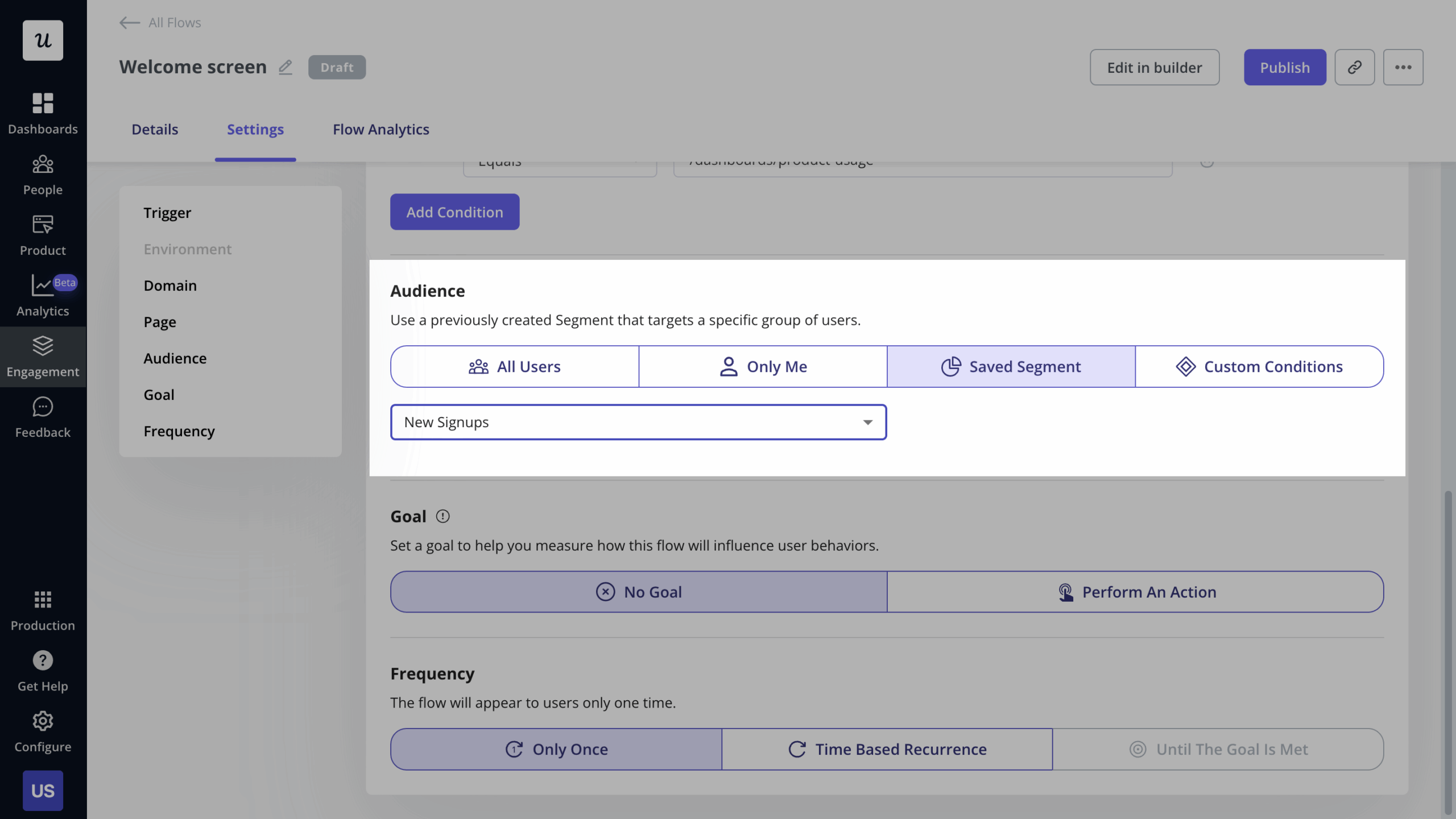1456x819 pixels.
Task: Switch to the Flow Analytics tab
Action: click(x=380, y=129)
